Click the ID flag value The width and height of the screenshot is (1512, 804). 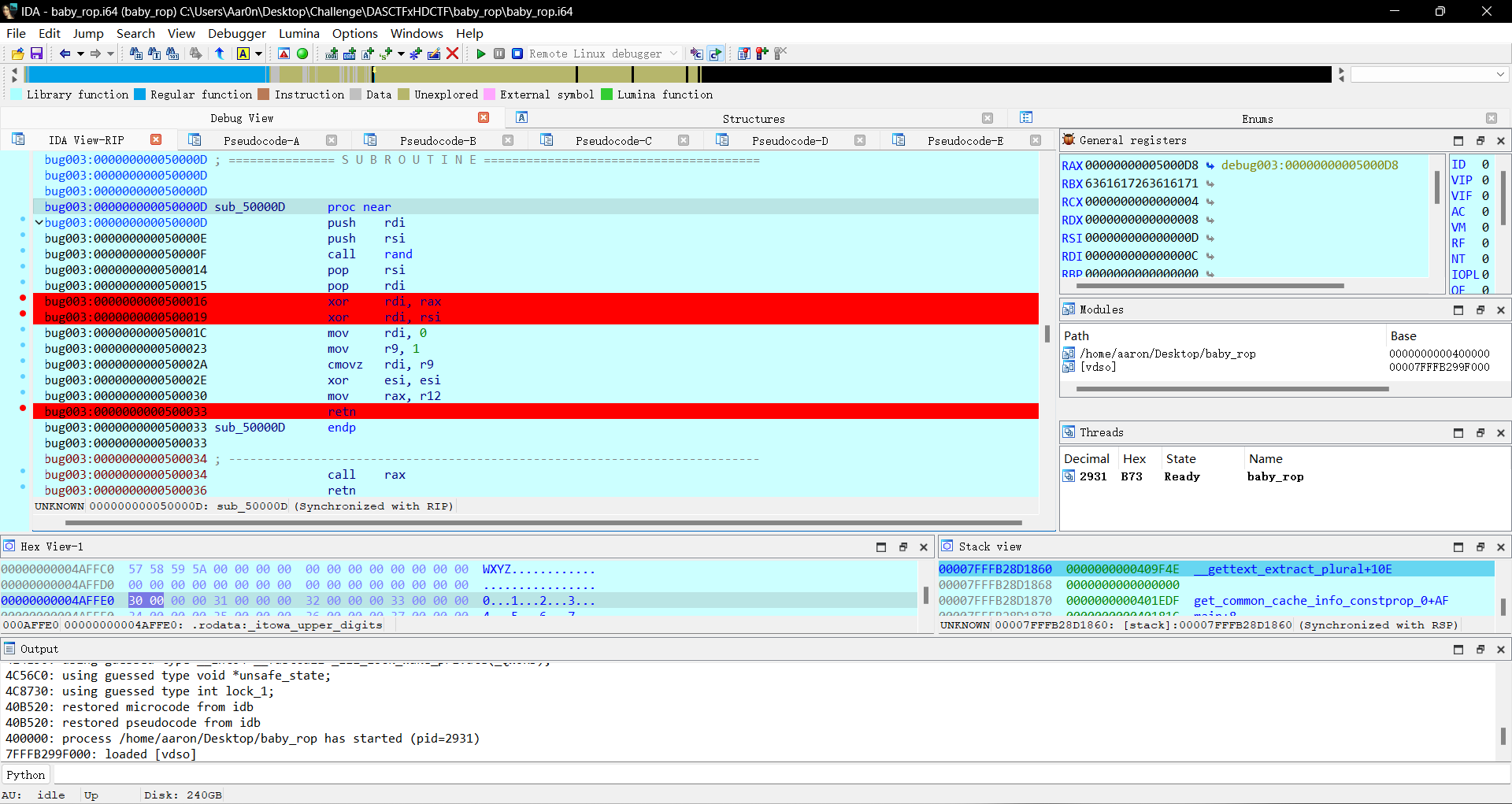click(1485, 165)
